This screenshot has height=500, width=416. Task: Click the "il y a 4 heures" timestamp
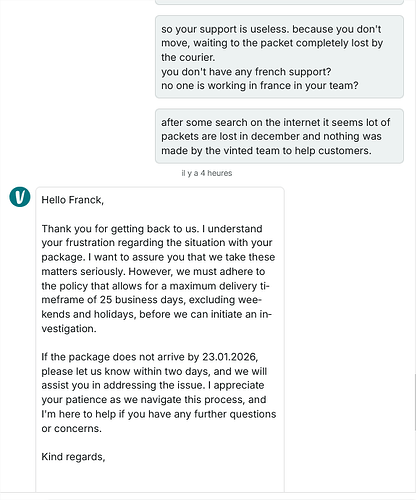(207, 173)
